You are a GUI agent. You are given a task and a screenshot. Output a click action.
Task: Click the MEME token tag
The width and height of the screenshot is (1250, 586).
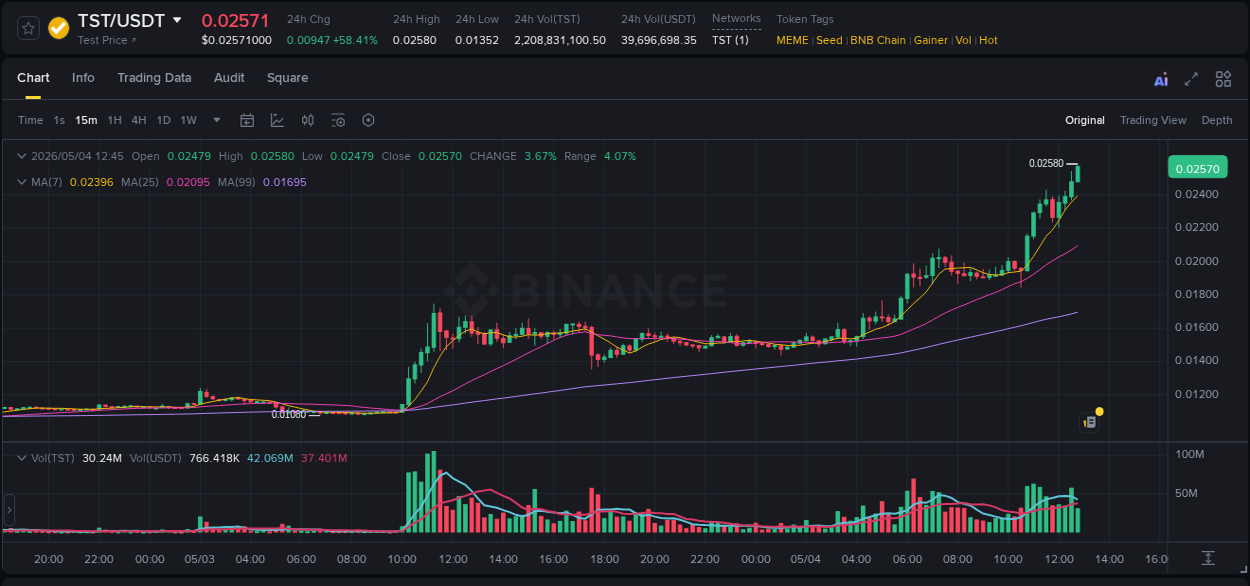[793, 40]
